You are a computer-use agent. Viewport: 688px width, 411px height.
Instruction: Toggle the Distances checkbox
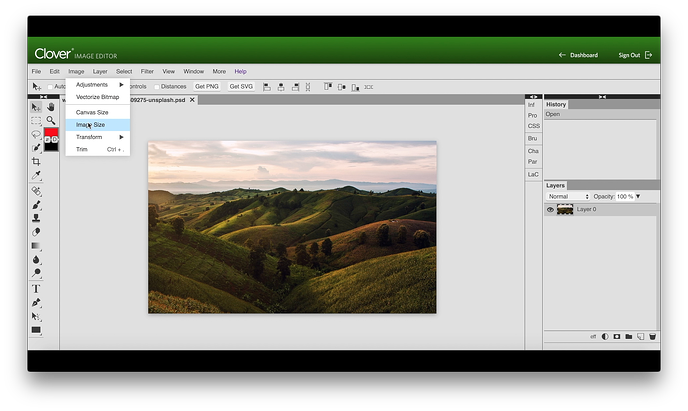point(157,87)
